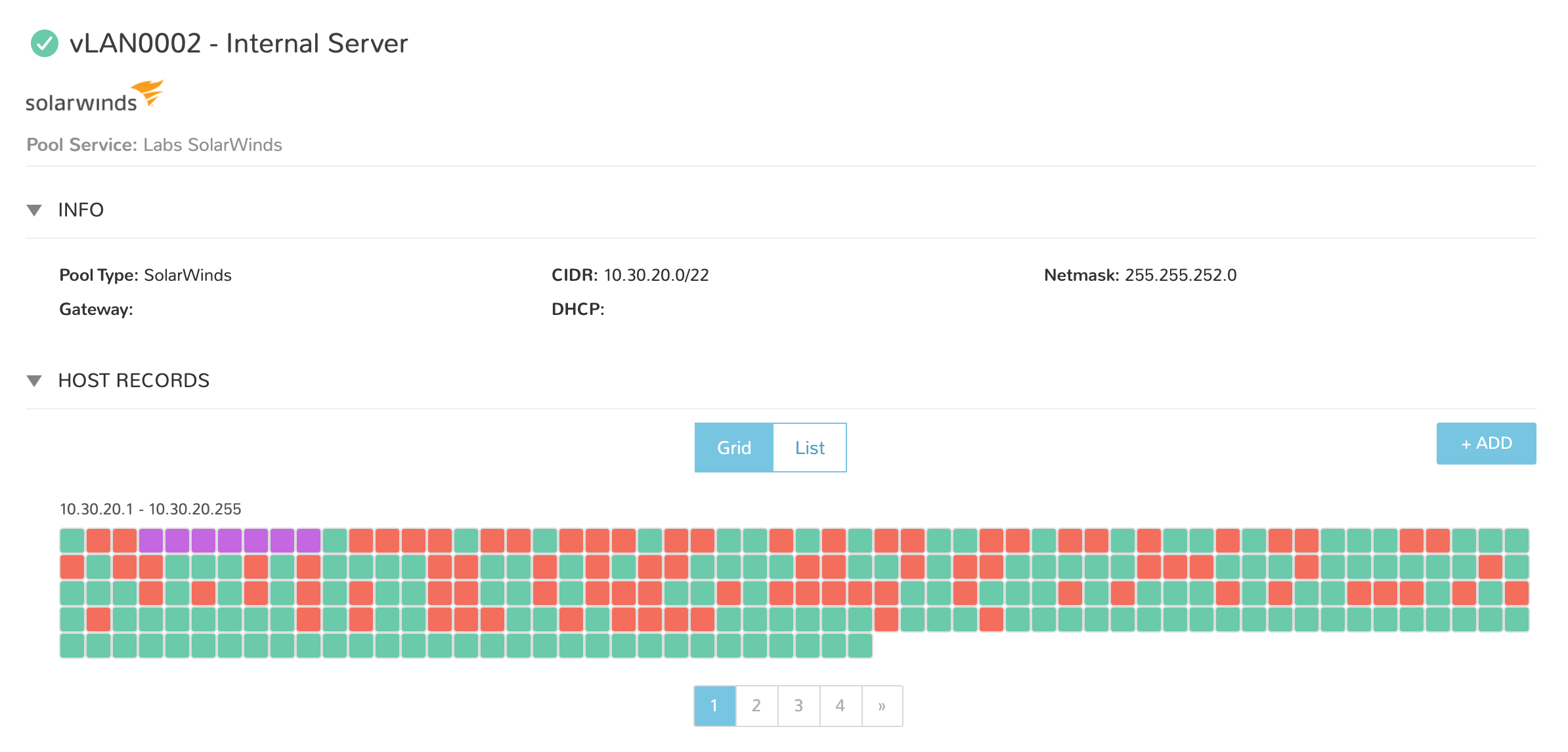The image size is (1568, 752).
Task: Switch to Grid view
Action: (733, 448)
